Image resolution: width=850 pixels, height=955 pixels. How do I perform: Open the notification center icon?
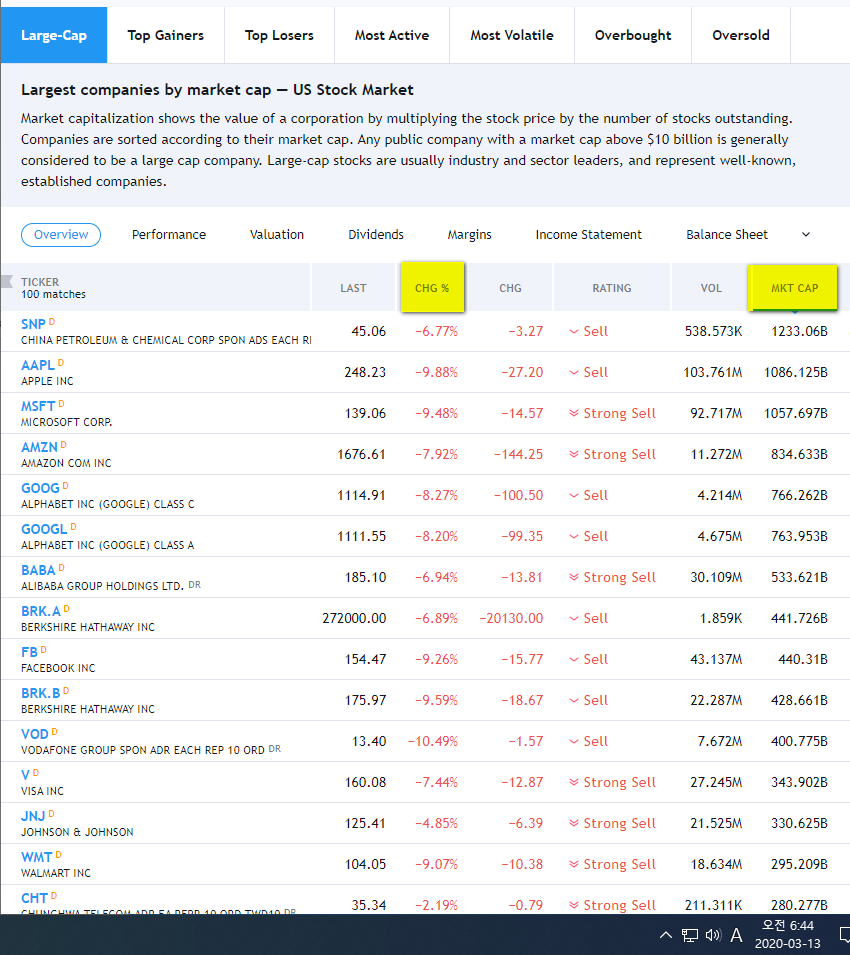(x=844, y=935)
